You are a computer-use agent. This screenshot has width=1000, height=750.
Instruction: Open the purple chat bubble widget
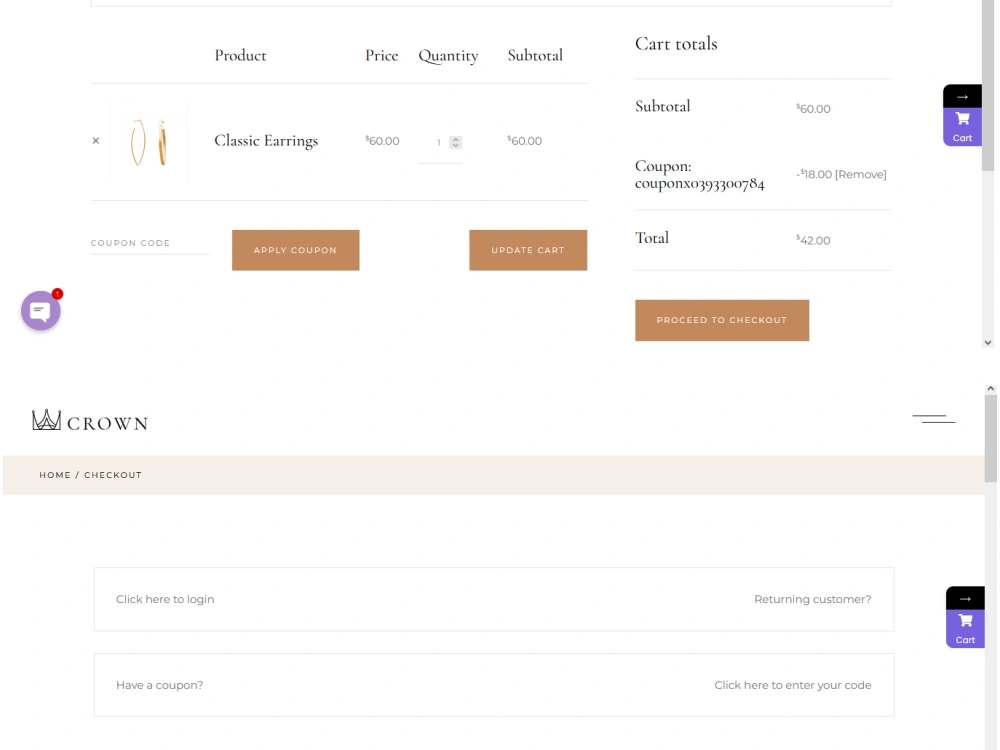(x=40, y=311)
